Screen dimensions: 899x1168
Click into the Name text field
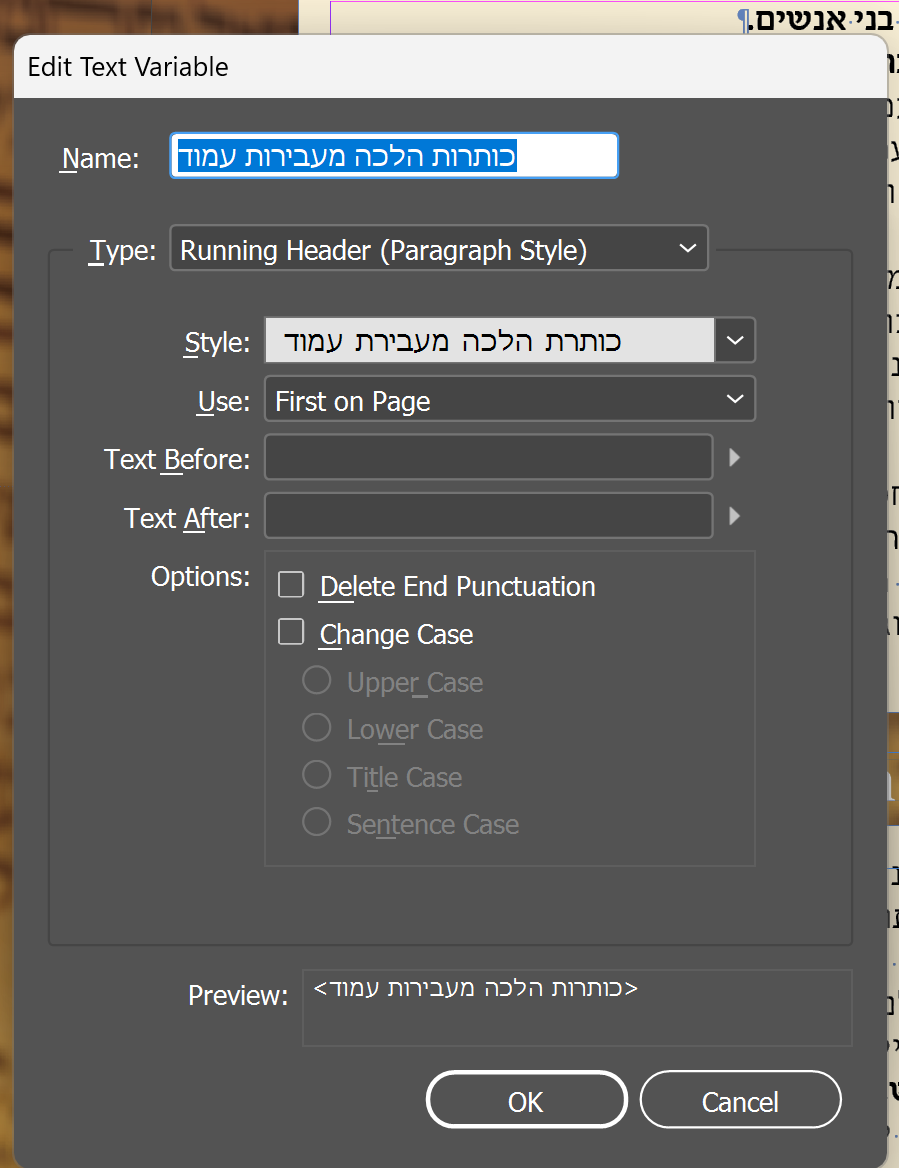tap(394, 156)
